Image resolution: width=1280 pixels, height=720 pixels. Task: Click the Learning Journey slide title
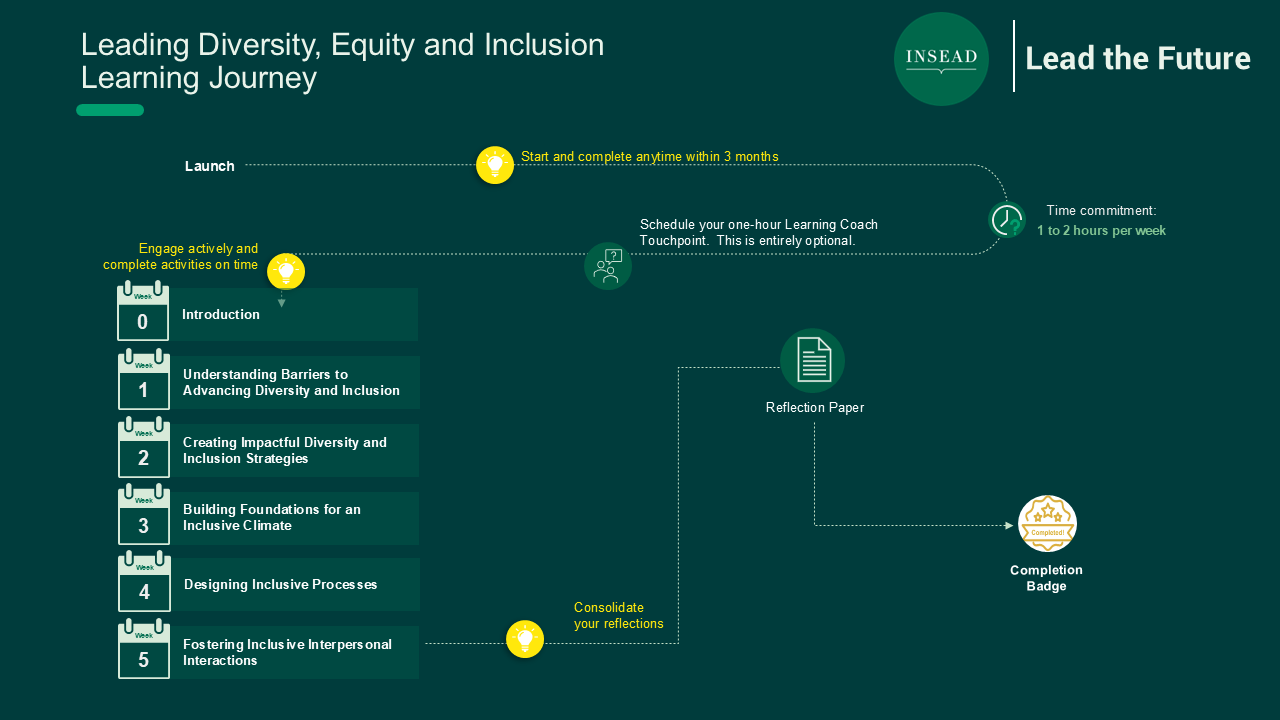pyautogui.click(x=343, y=61)
